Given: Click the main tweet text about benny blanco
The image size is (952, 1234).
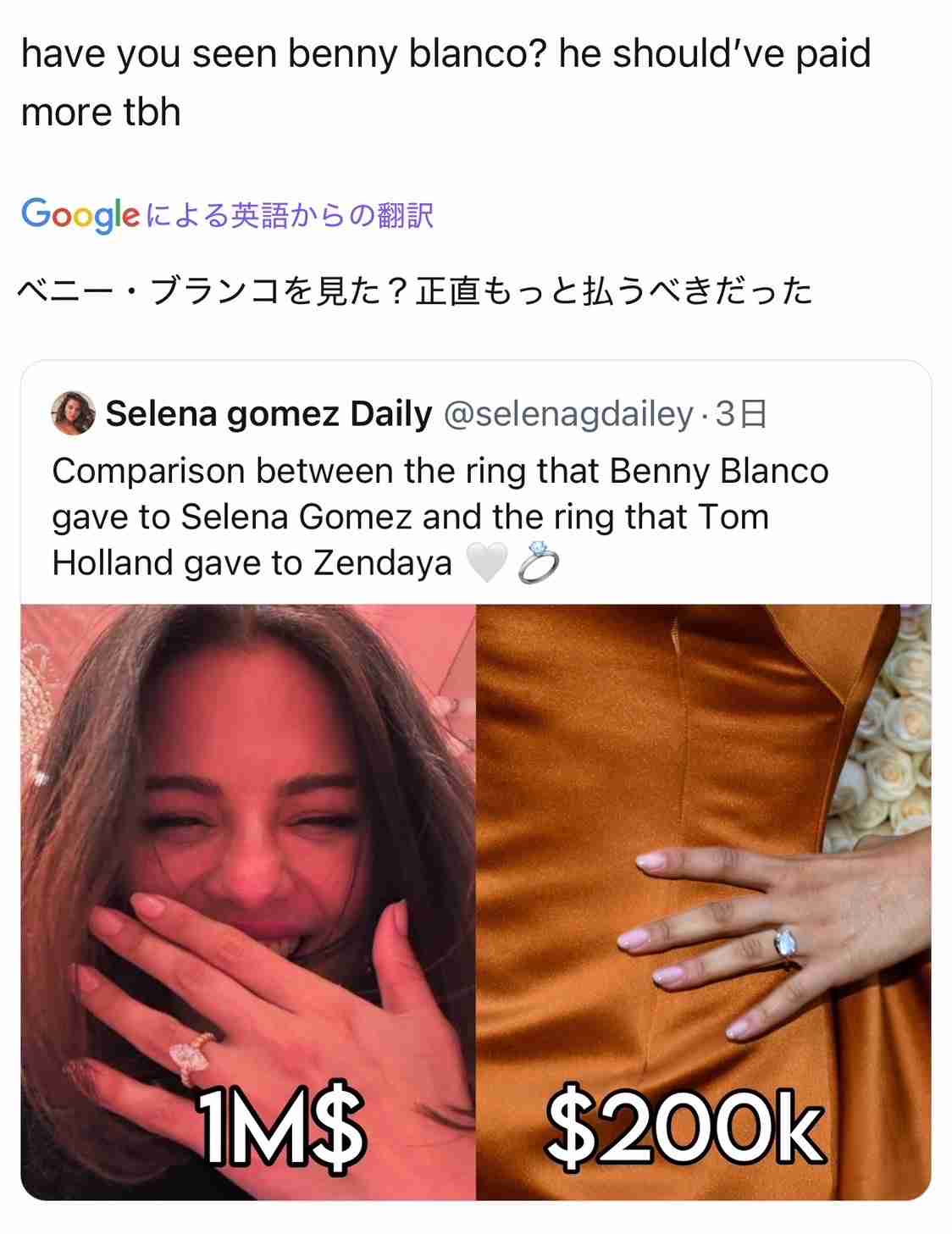Looking at the screenshot, I should click(x=446, y=82).
